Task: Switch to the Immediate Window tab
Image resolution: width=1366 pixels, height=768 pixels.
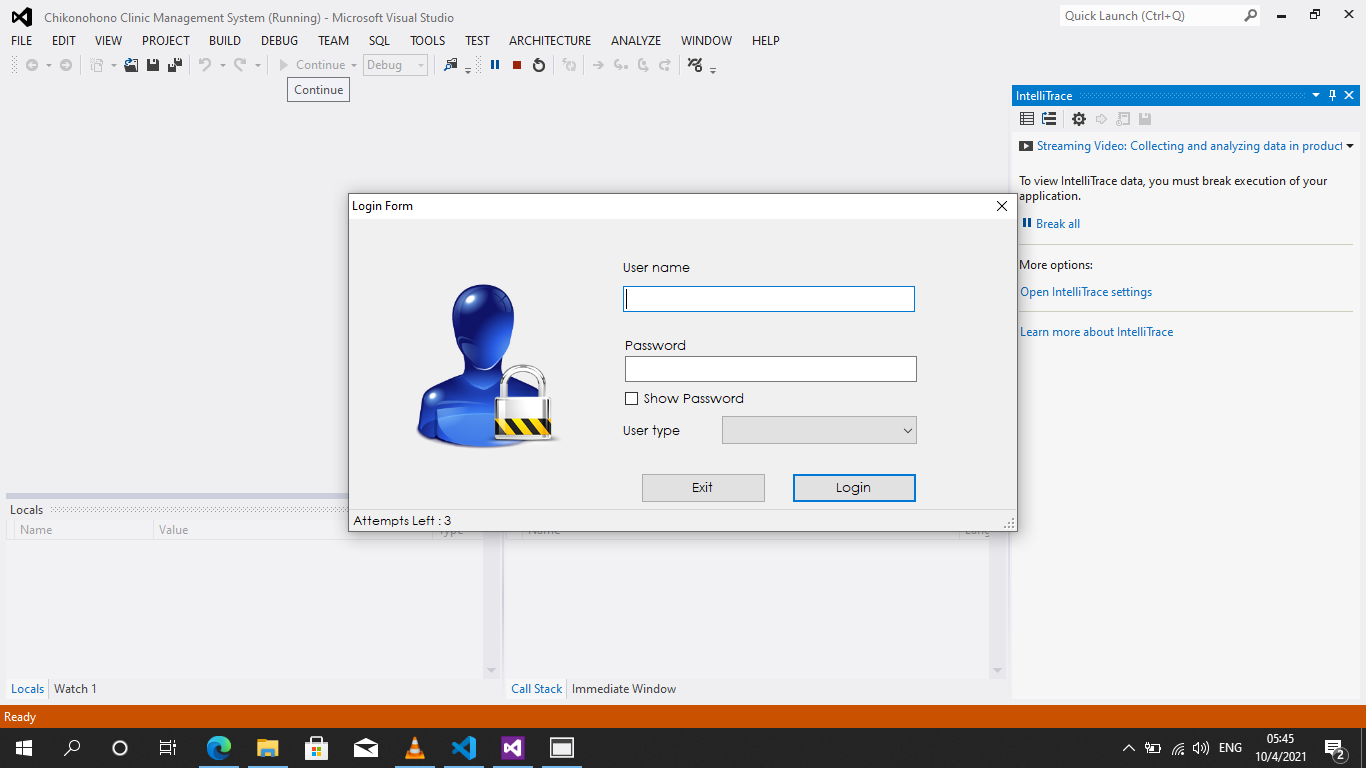Action: [x=624, y=689]
